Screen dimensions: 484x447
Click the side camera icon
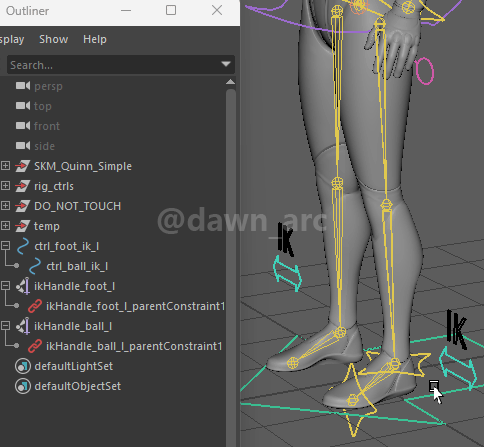[23, 146]
